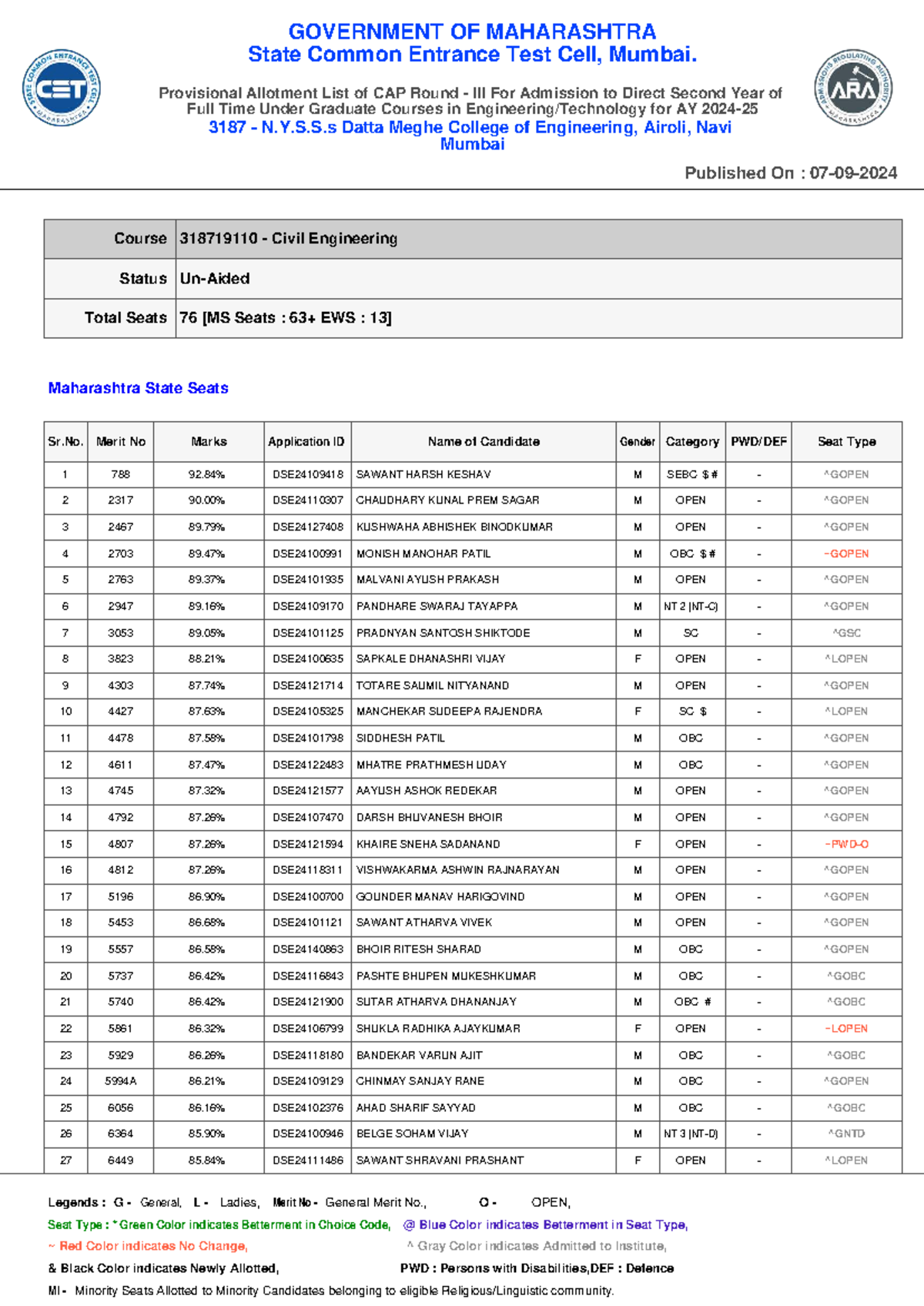Click category NT 3 (NT-D) cell
Viewport: 924px width, 1306px height.
click(x=691, y=1134)
